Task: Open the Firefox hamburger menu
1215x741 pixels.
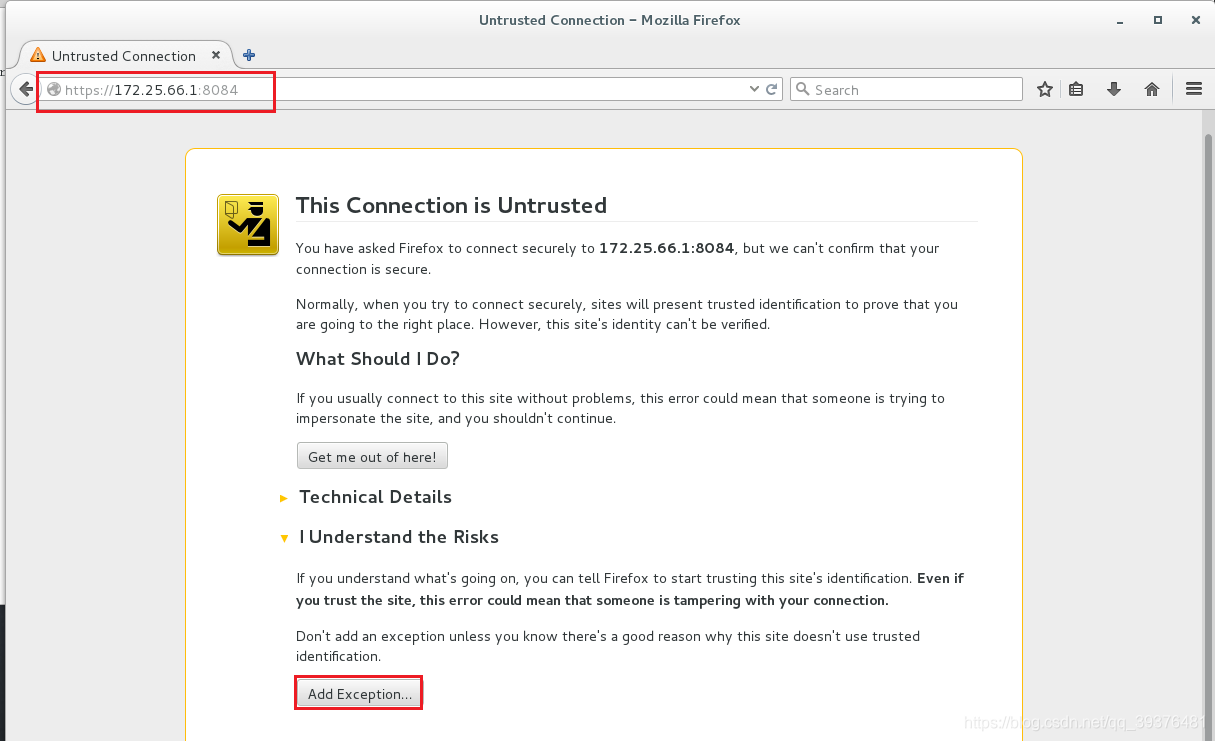Action: 1193,89
